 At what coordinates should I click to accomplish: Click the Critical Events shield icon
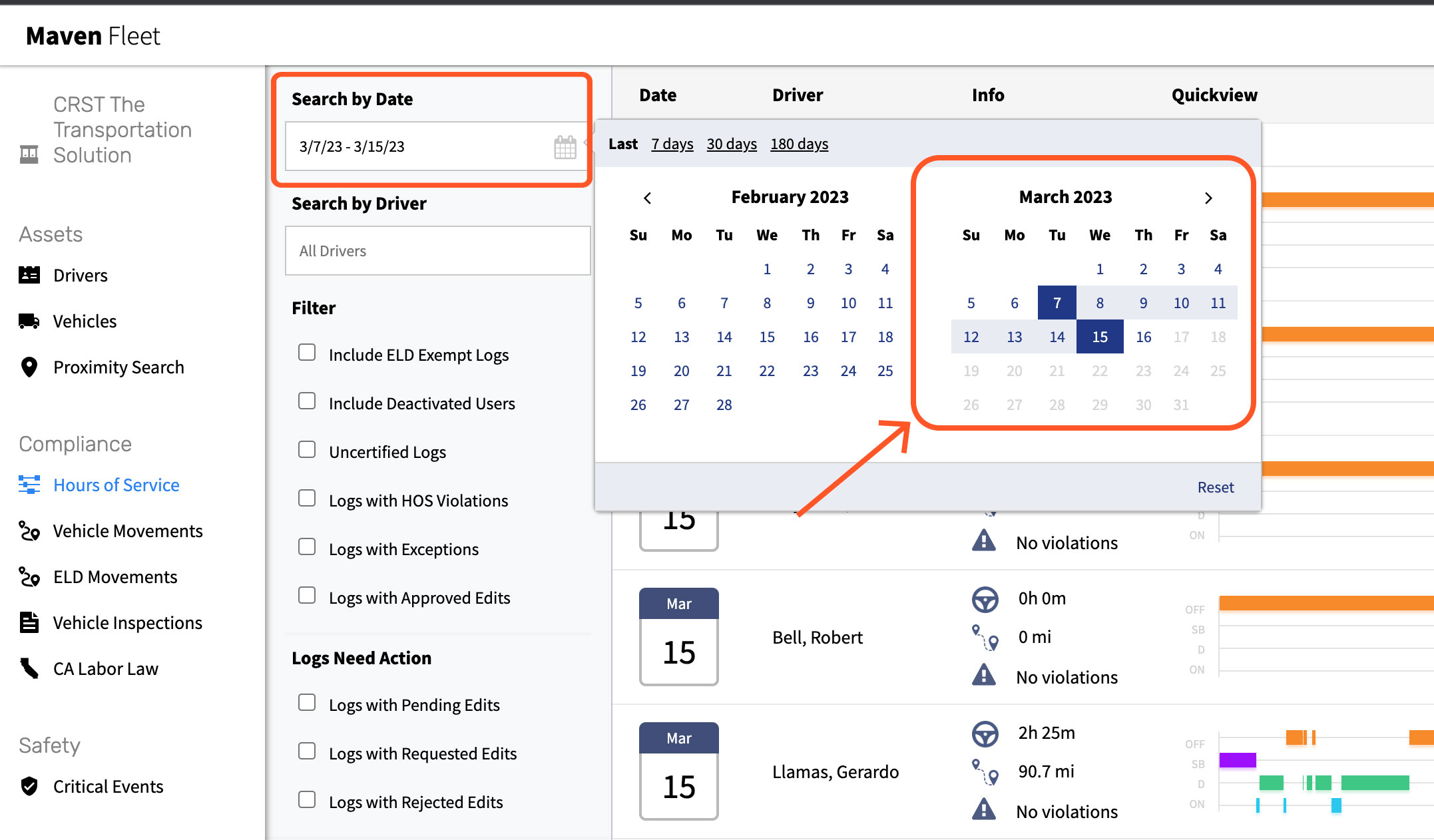tap(29, 786)
